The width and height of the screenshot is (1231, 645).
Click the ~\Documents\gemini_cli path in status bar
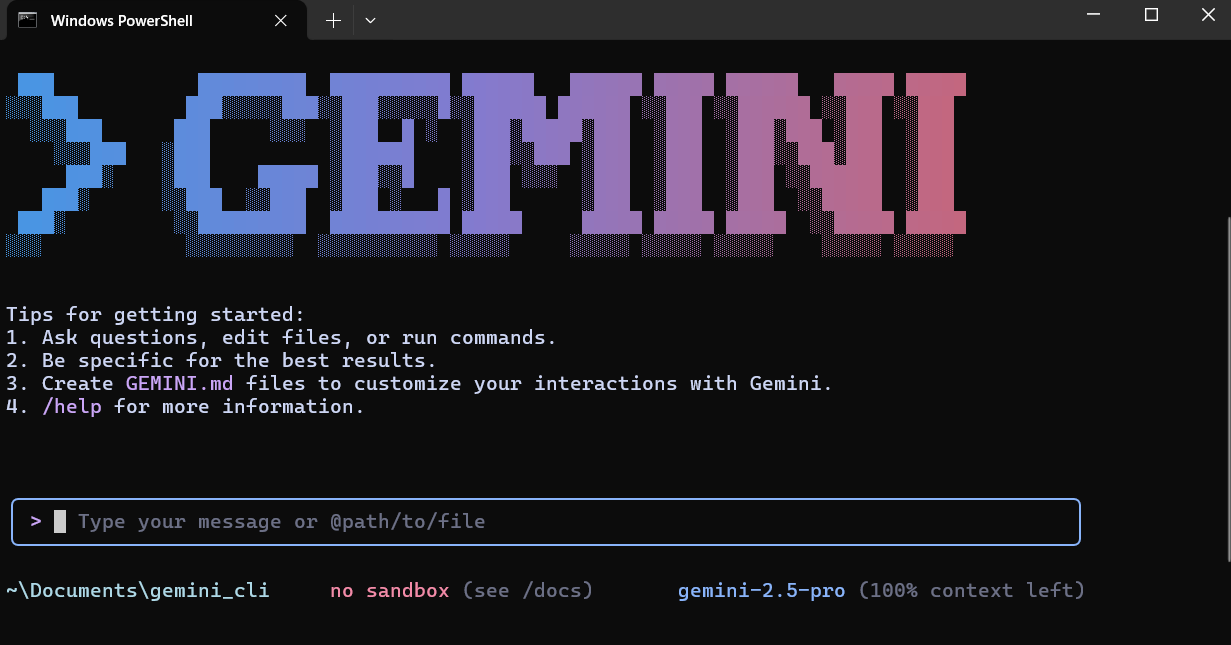138,590
